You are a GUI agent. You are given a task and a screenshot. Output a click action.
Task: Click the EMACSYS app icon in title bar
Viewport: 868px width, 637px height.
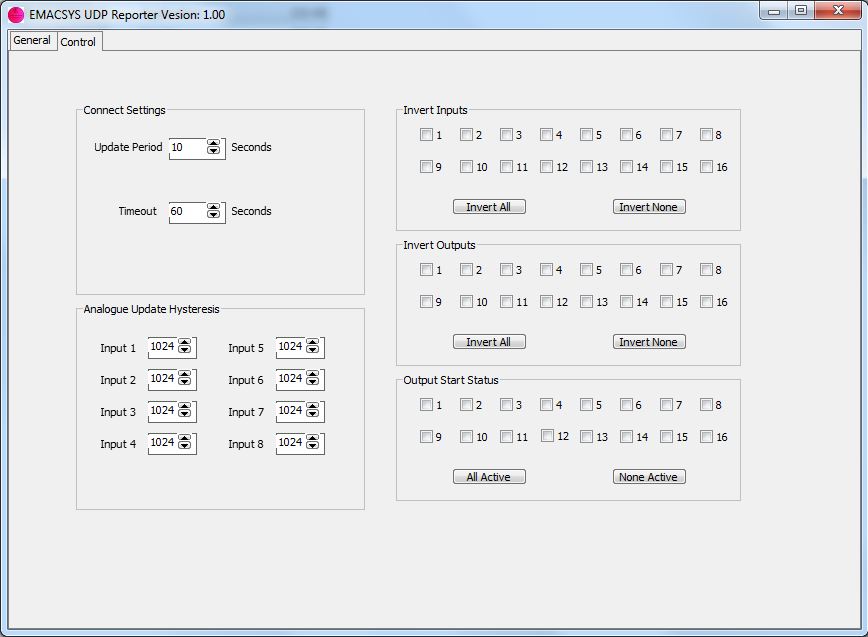click(x=16, y=14)
